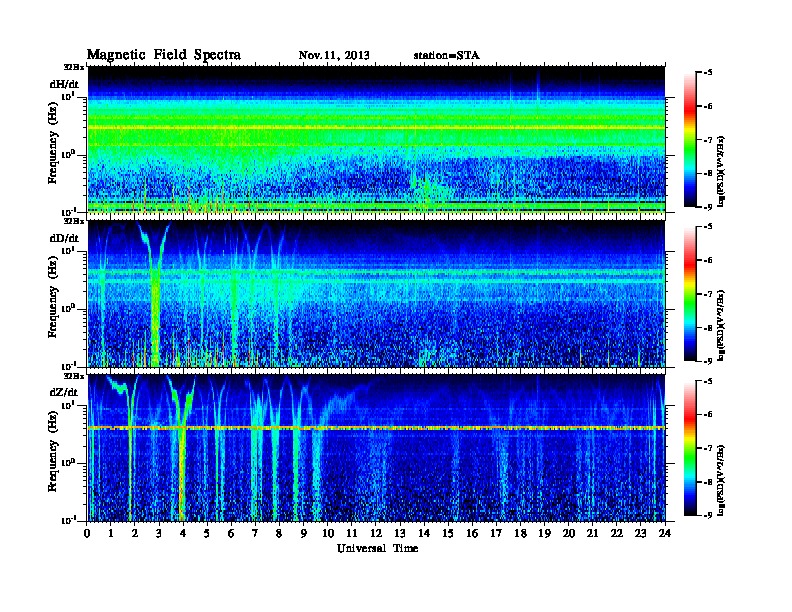Click the "Universal Time" axis label
Viewport: 792px width, 612px height.
[377, 548]
